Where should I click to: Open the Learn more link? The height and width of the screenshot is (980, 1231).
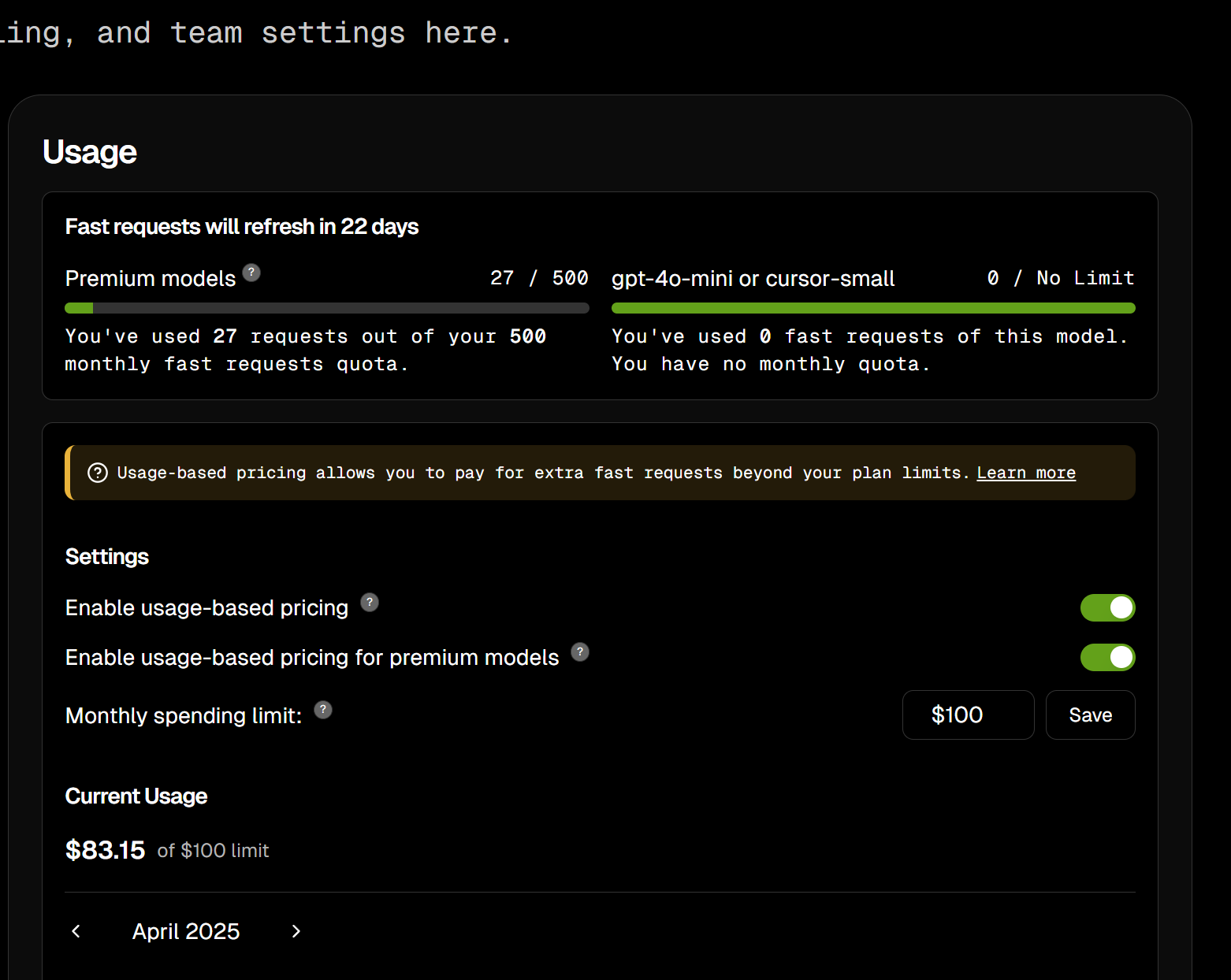pos(1025,473)
